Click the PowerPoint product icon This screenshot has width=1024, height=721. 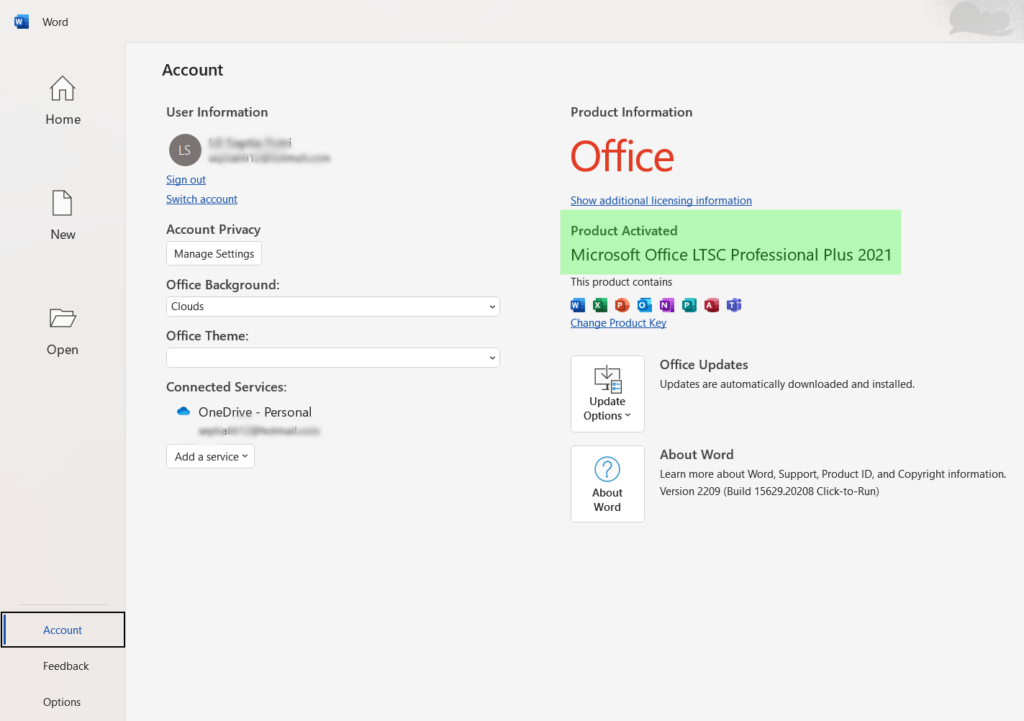622,305
